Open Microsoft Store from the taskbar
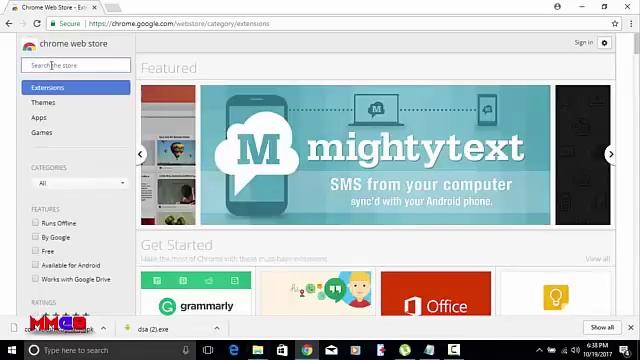The image size is (640, 360). click(x=282, y=350)
